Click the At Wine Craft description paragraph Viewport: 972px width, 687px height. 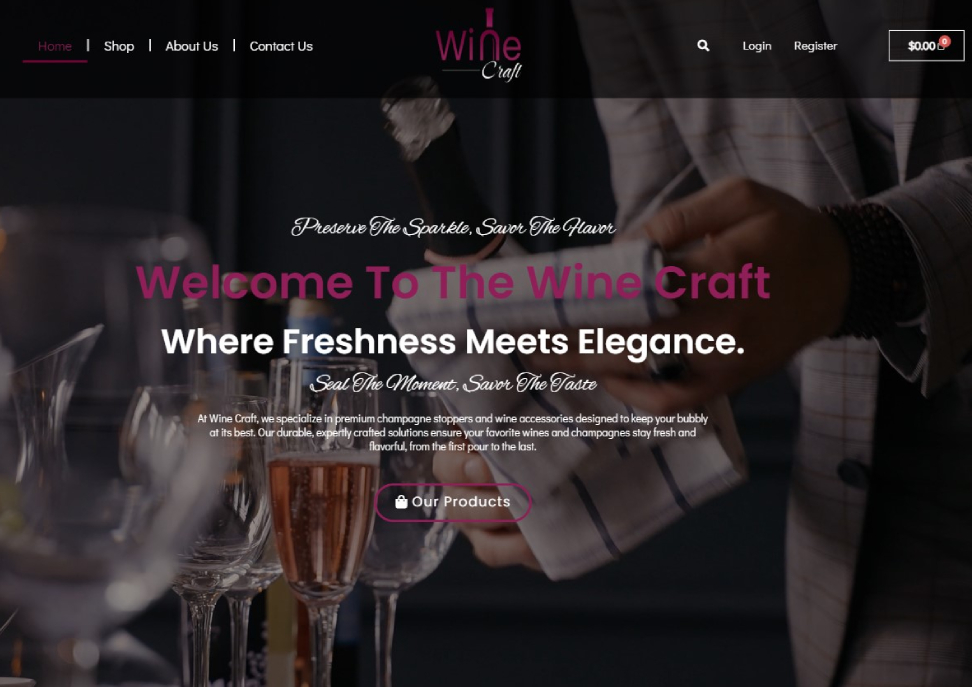(x=453, y=432)
